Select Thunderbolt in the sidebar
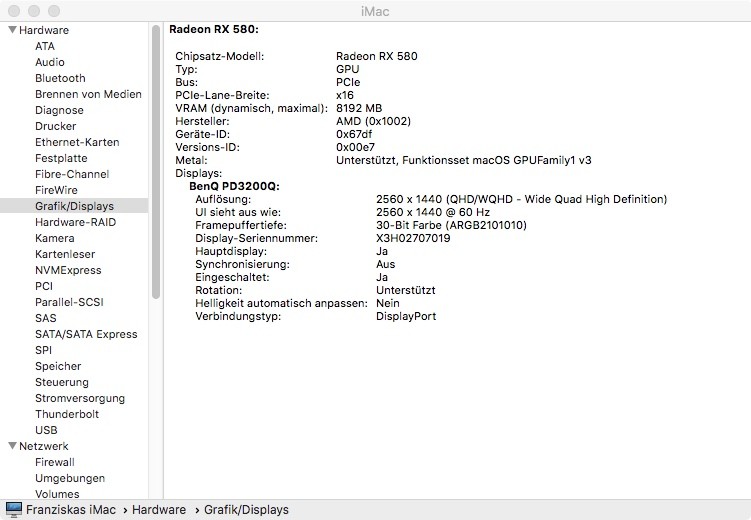Viewport: 751px width, 520px height. (x=67, y=414)
